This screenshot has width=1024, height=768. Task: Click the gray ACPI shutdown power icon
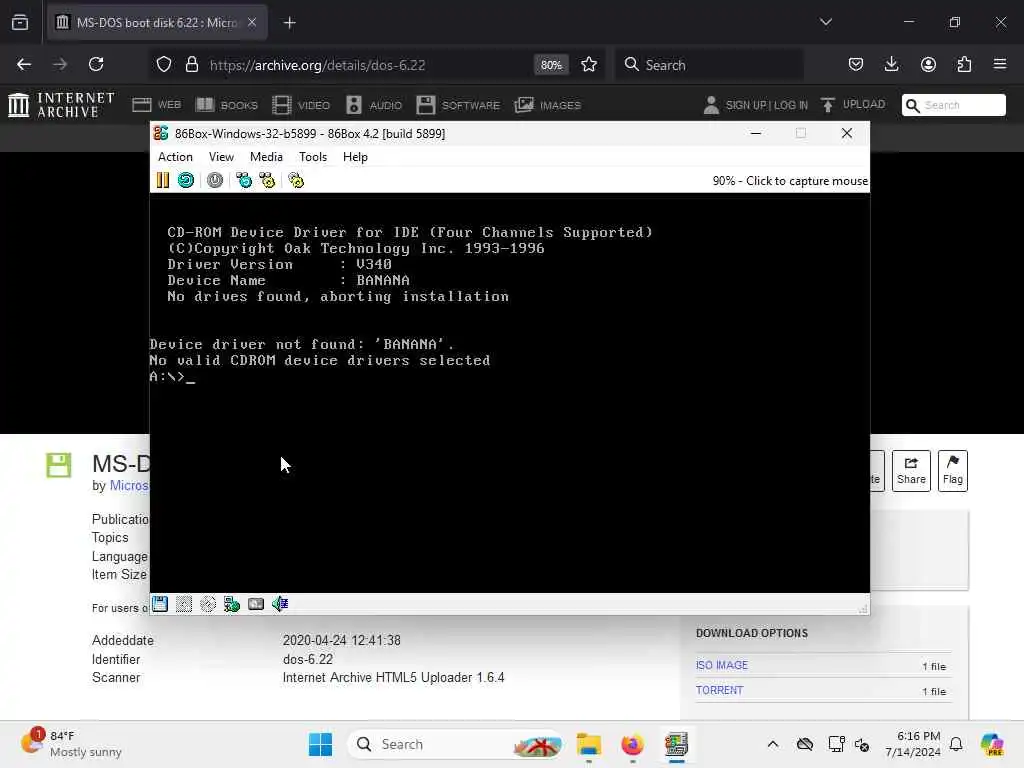click(x=215, y=180)
